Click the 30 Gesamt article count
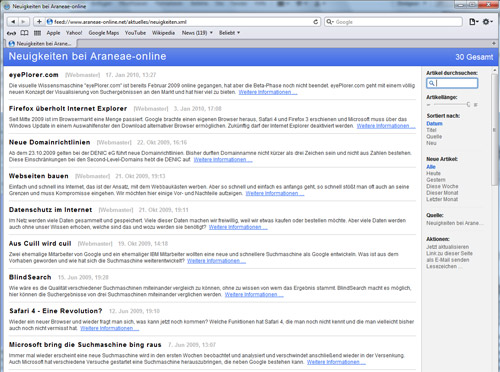 pyautogui.click(x=474, y=57)
